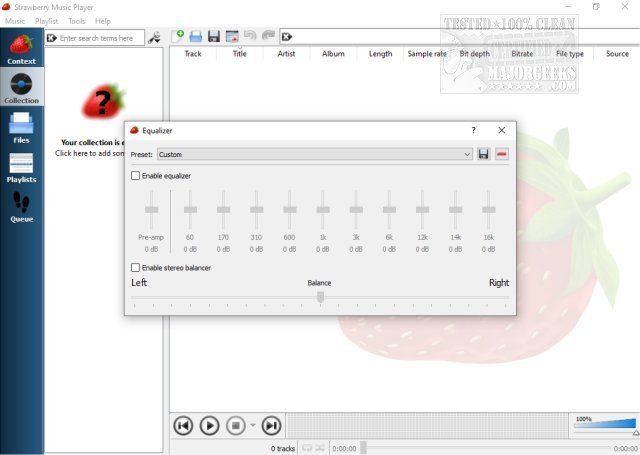
Task: Sort by Track column header
Action: [x=193, y=53]
